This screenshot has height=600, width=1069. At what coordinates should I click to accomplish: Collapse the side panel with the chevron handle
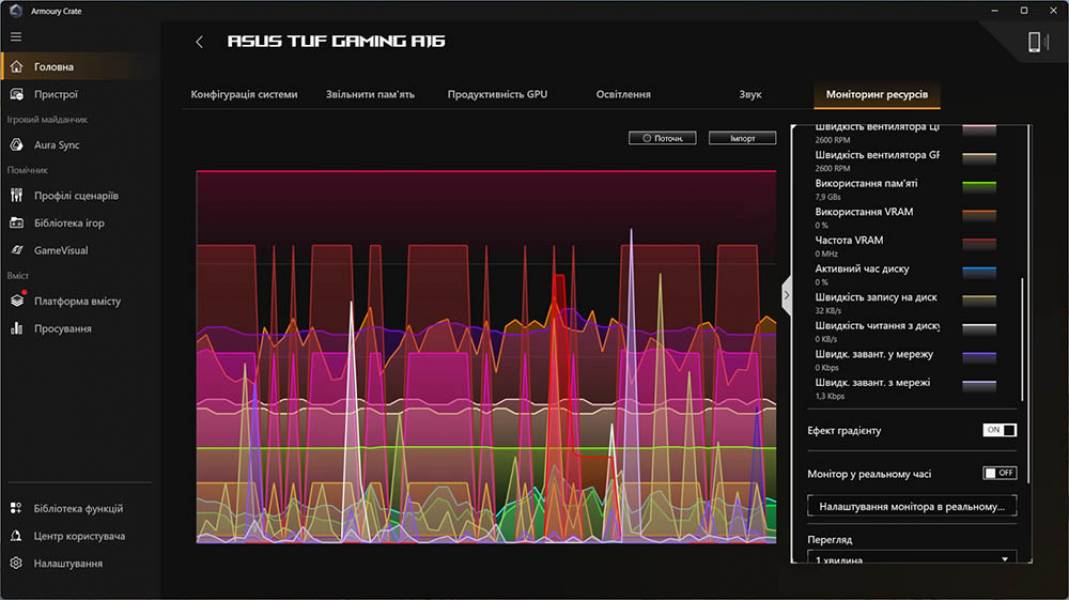[x=786, y=295]
